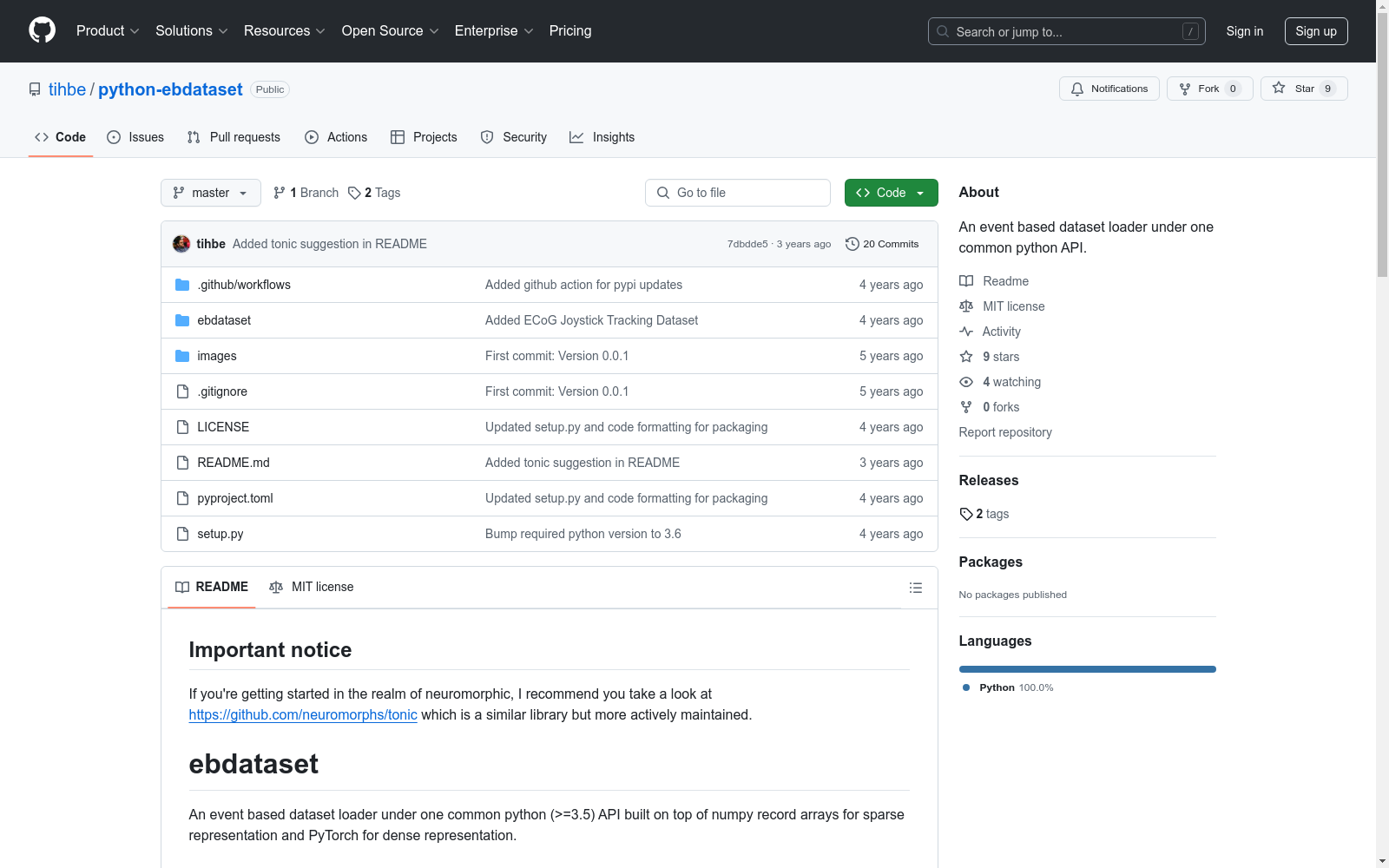Click the Go to file input

click(738, 193)
